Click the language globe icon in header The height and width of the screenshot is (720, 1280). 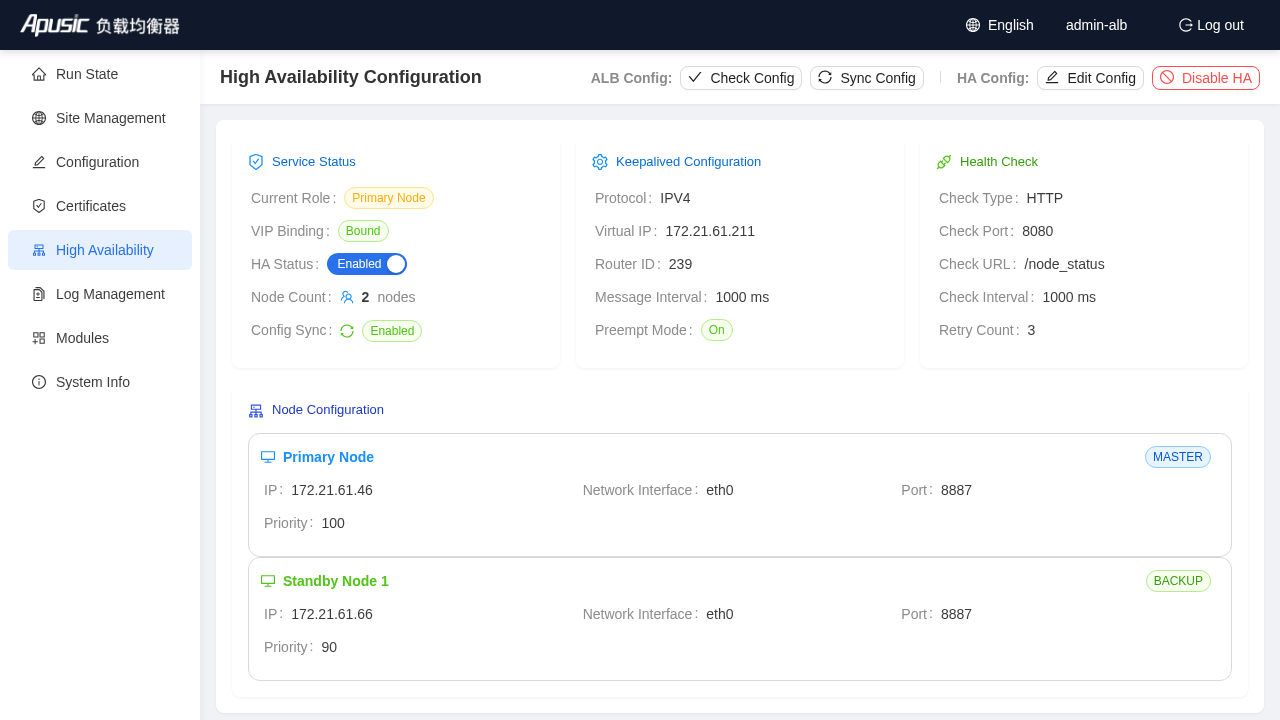click(x=973, y=25)
